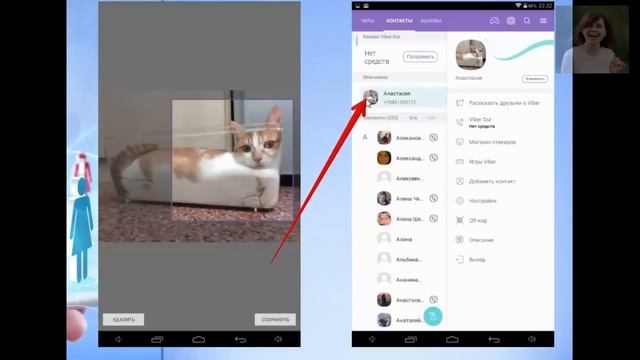This screenshot has width=640, height=360.
Task: Switch to the ЧАТЫ tab
Action: click(367, 21)
